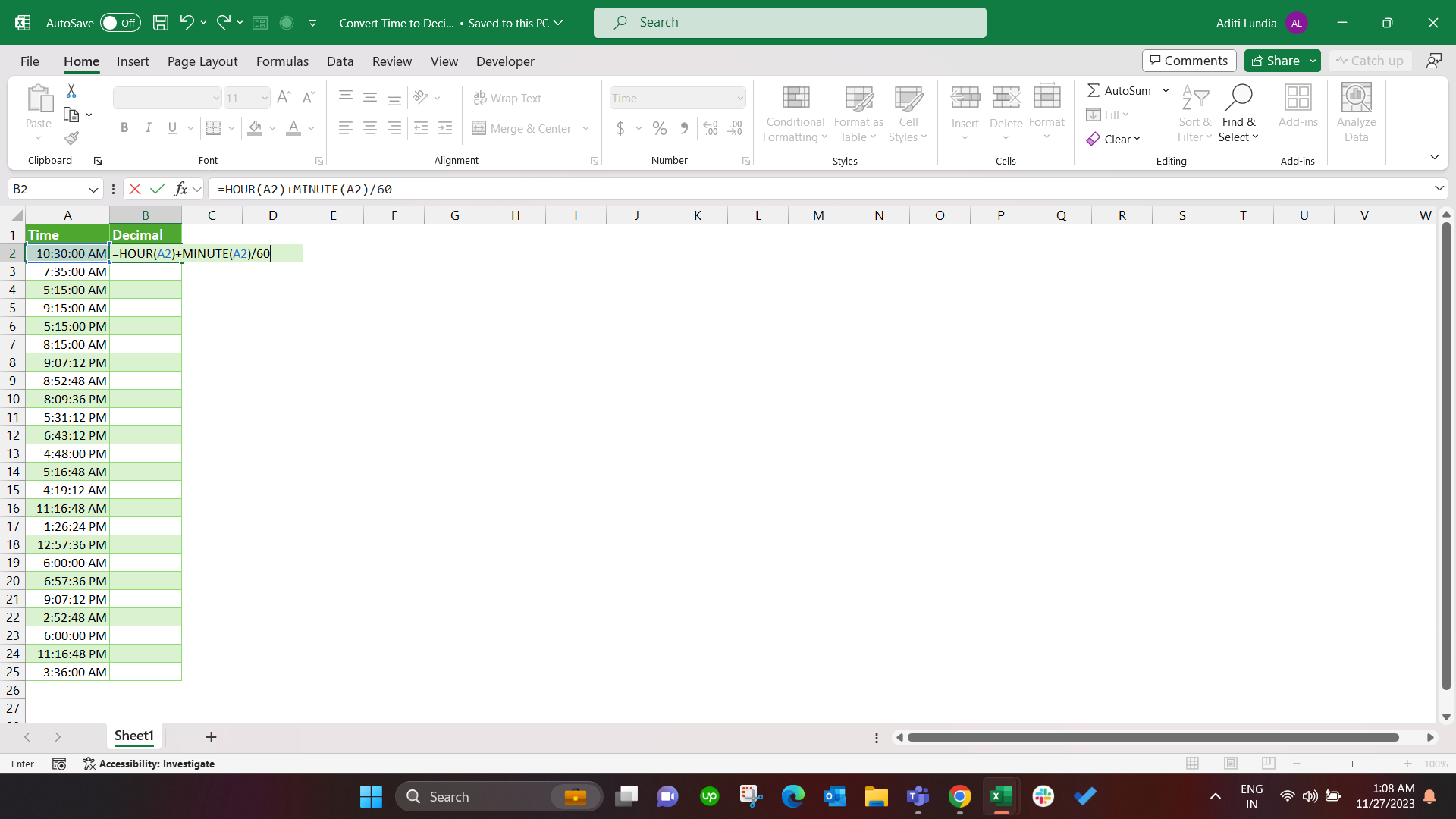Click the Redo arrow icon
The image size is (1456, 819).
(223, 23)
